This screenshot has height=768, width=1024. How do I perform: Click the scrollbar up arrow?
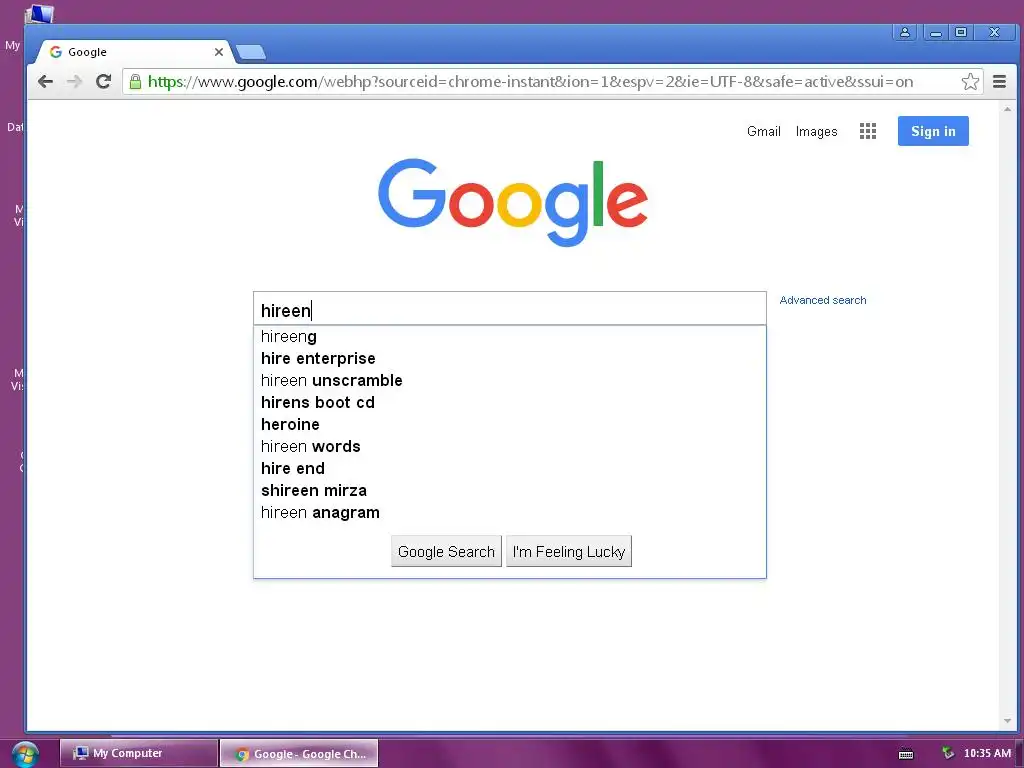pos(1007,109)
